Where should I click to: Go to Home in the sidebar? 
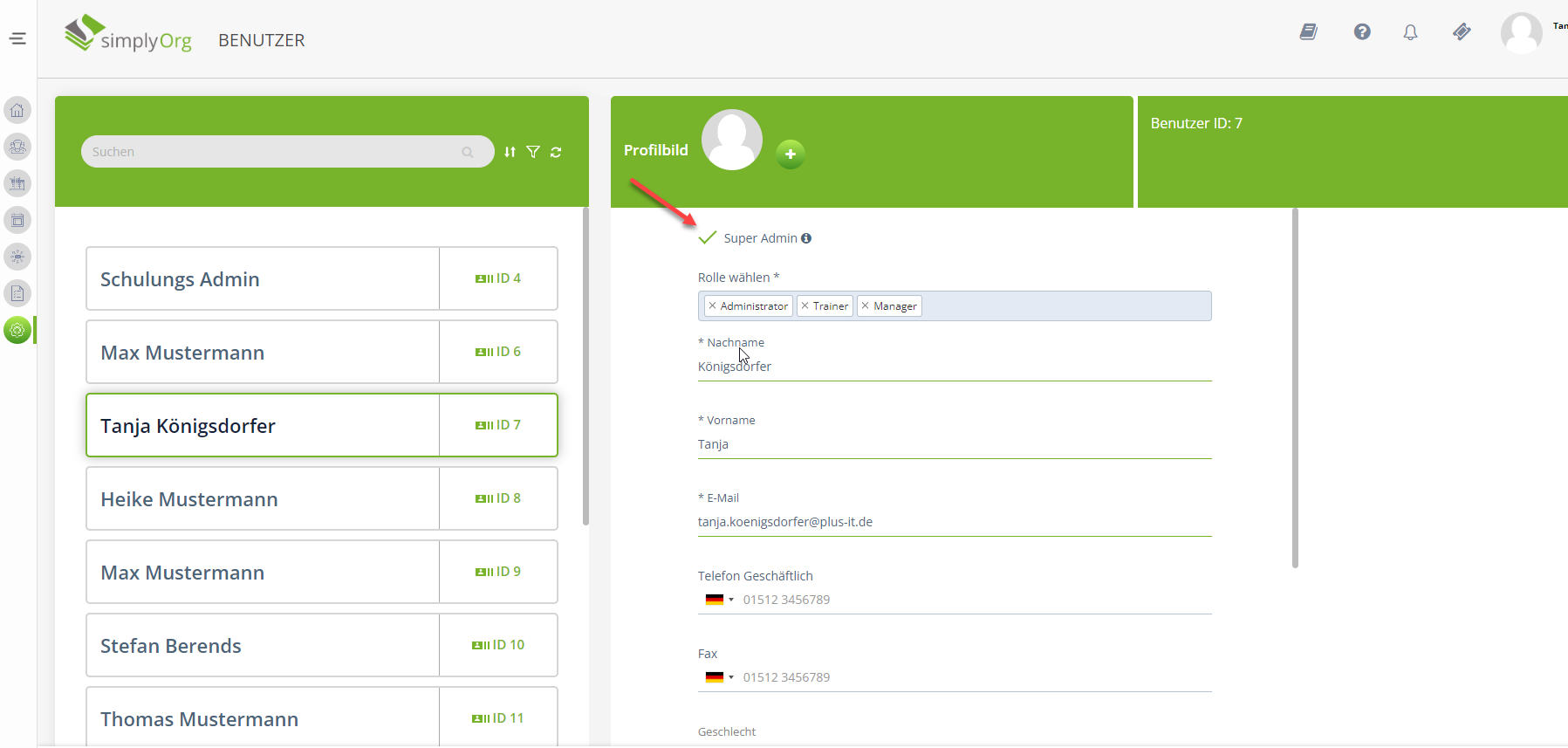tap(17, 110)
